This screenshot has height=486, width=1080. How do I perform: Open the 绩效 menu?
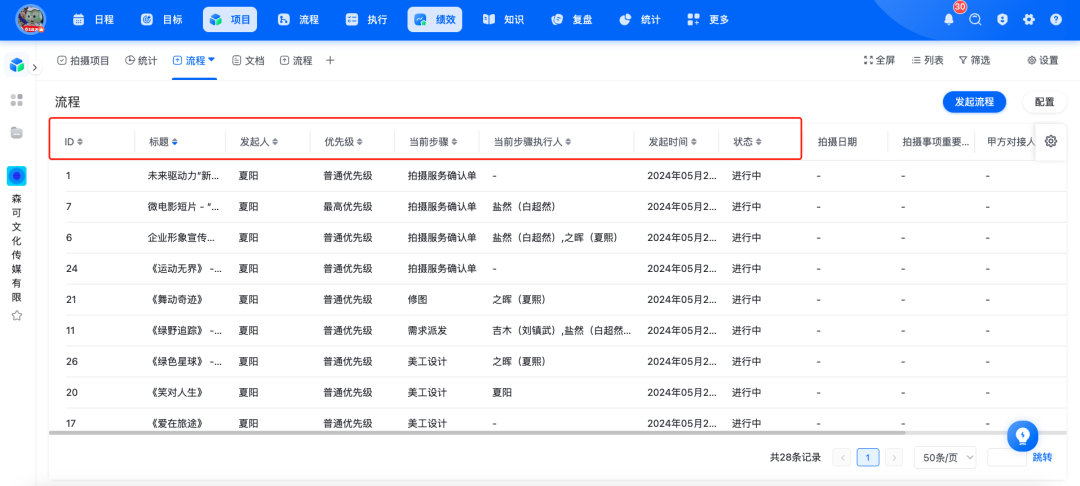435,19
